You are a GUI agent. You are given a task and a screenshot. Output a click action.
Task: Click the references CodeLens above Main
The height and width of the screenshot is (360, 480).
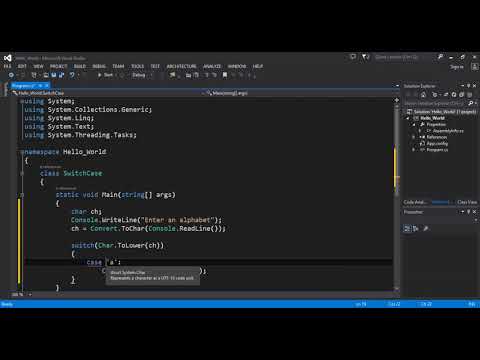tap(66, 188)
